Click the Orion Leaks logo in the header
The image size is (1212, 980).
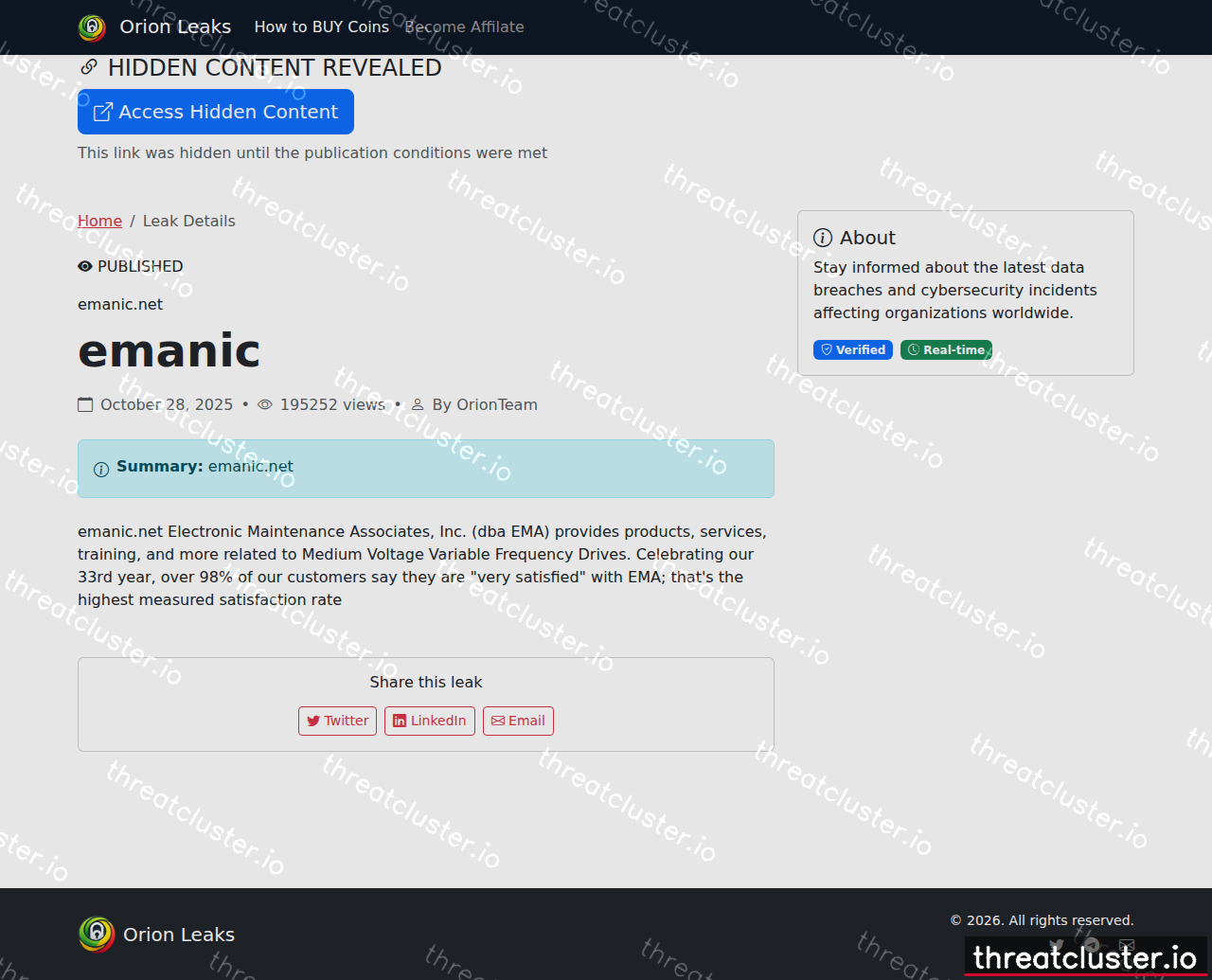tap(92, 27)
